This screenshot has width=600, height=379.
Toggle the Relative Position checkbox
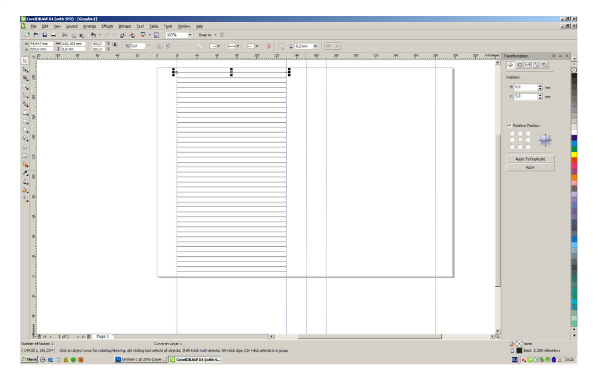pos(509,125)
